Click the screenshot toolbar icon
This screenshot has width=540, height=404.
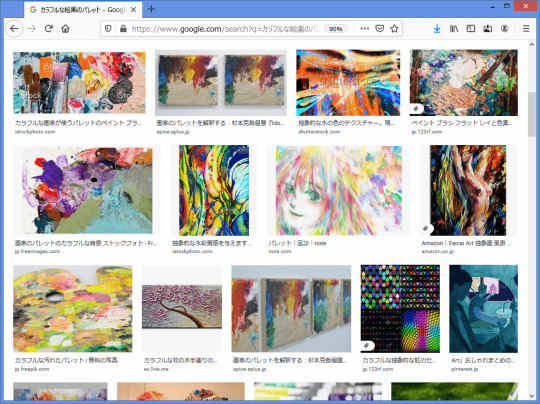click(488, 29)
